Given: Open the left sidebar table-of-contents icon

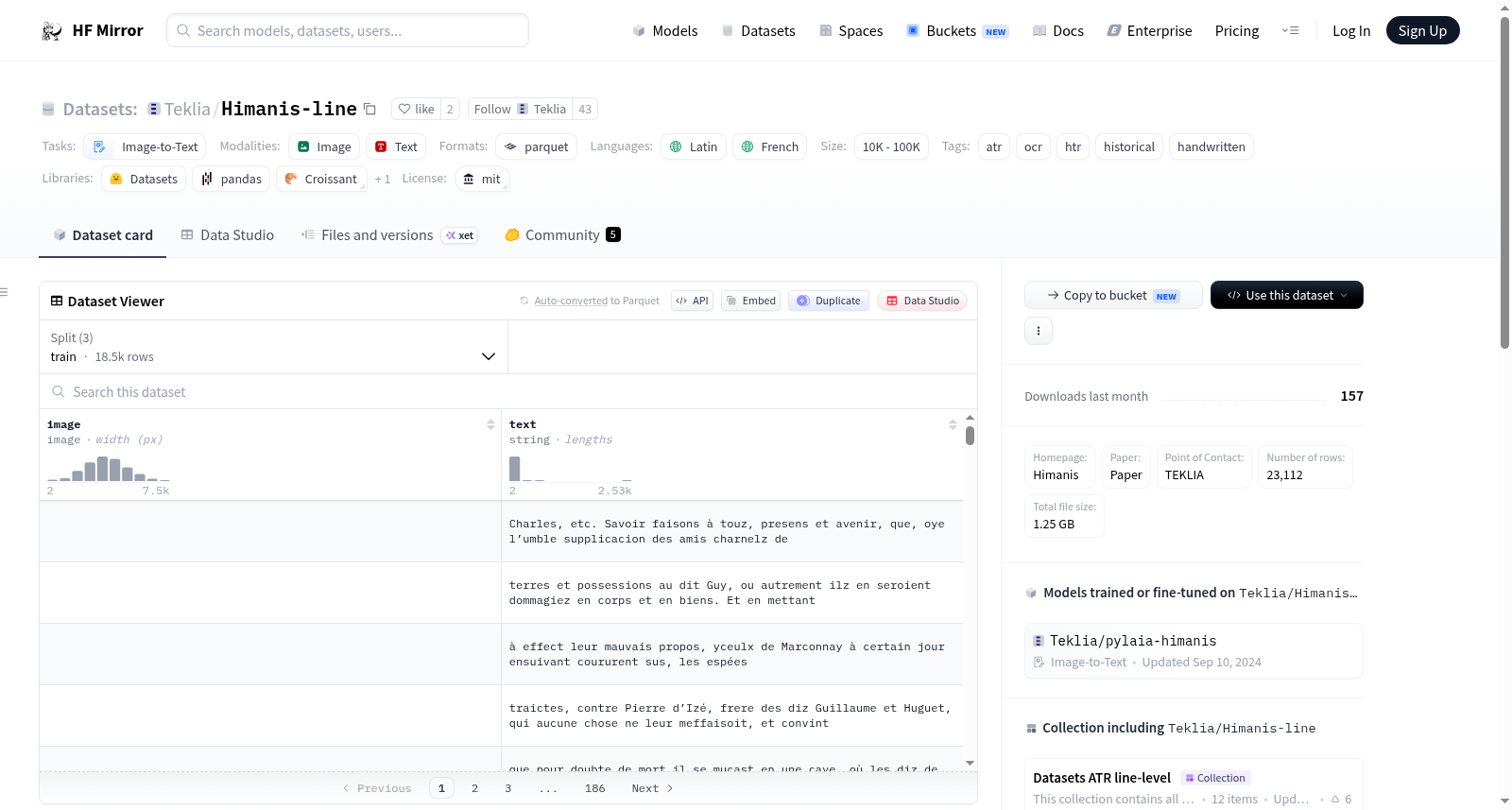Looking at the screenshot, I should pyautogui.click(x=4, y=292).
